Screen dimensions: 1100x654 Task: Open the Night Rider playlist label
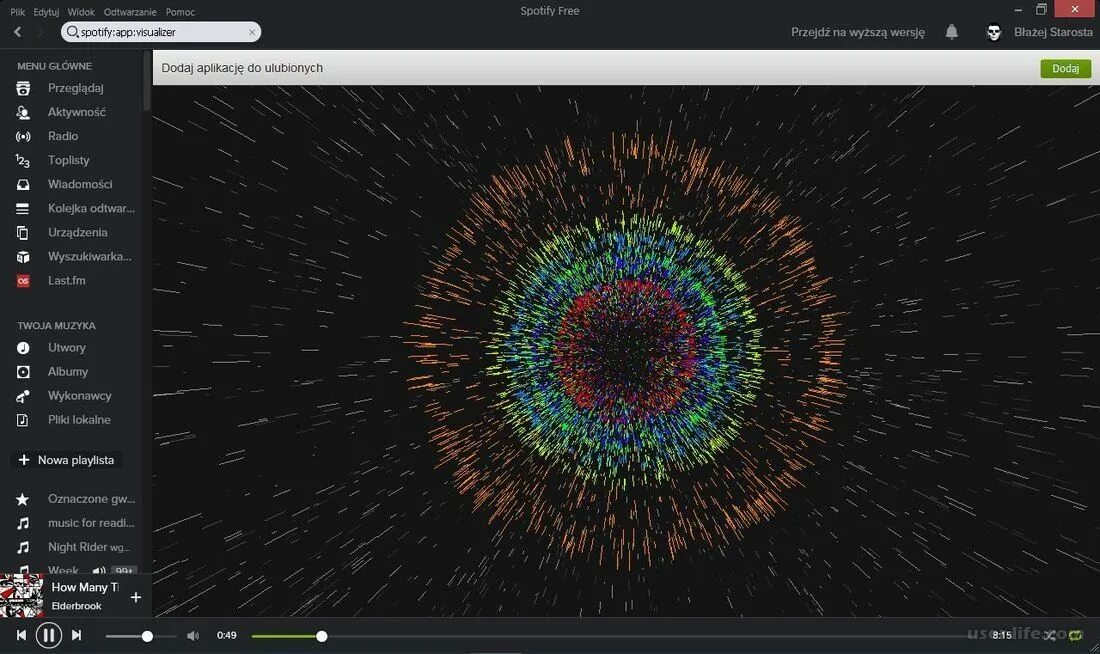point(88,547)
